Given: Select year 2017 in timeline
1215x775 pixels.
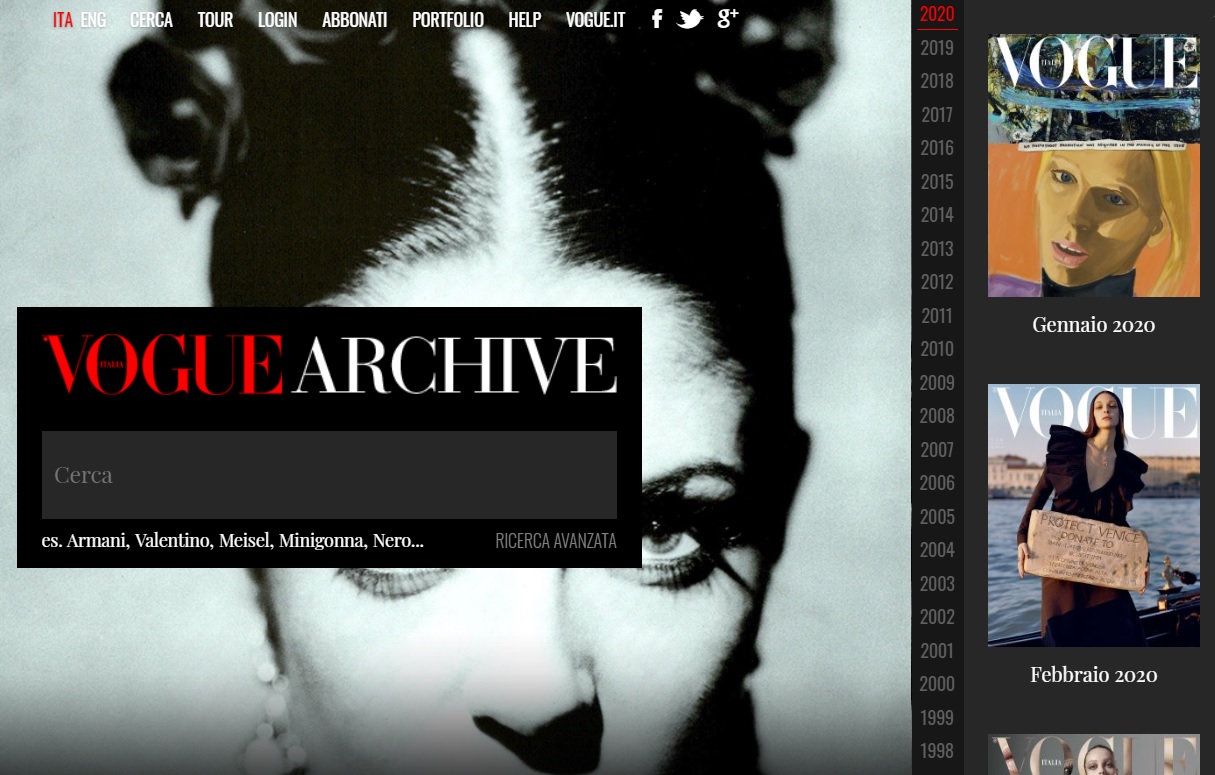Looking at the screenshot, I should pos(937,115).
